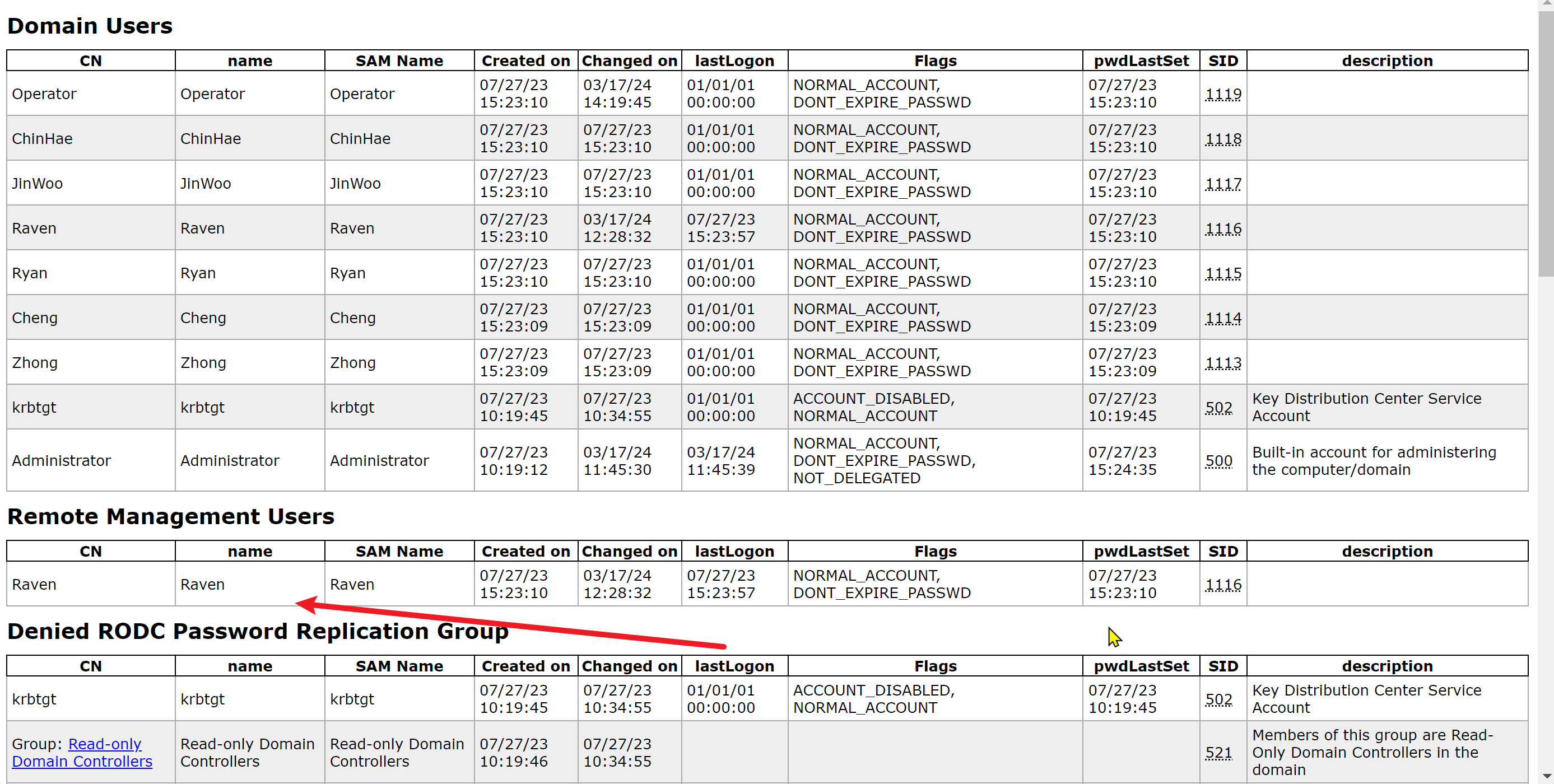Click the Domain Users heading

point(90,26)
